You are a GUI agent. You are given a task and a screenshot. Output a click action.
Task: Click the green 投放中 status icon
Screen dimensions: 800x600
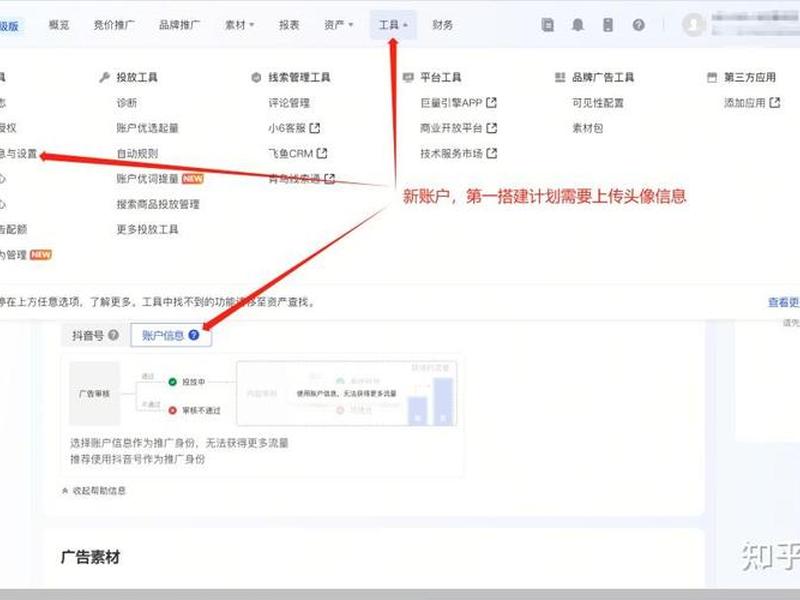[172, 382]
